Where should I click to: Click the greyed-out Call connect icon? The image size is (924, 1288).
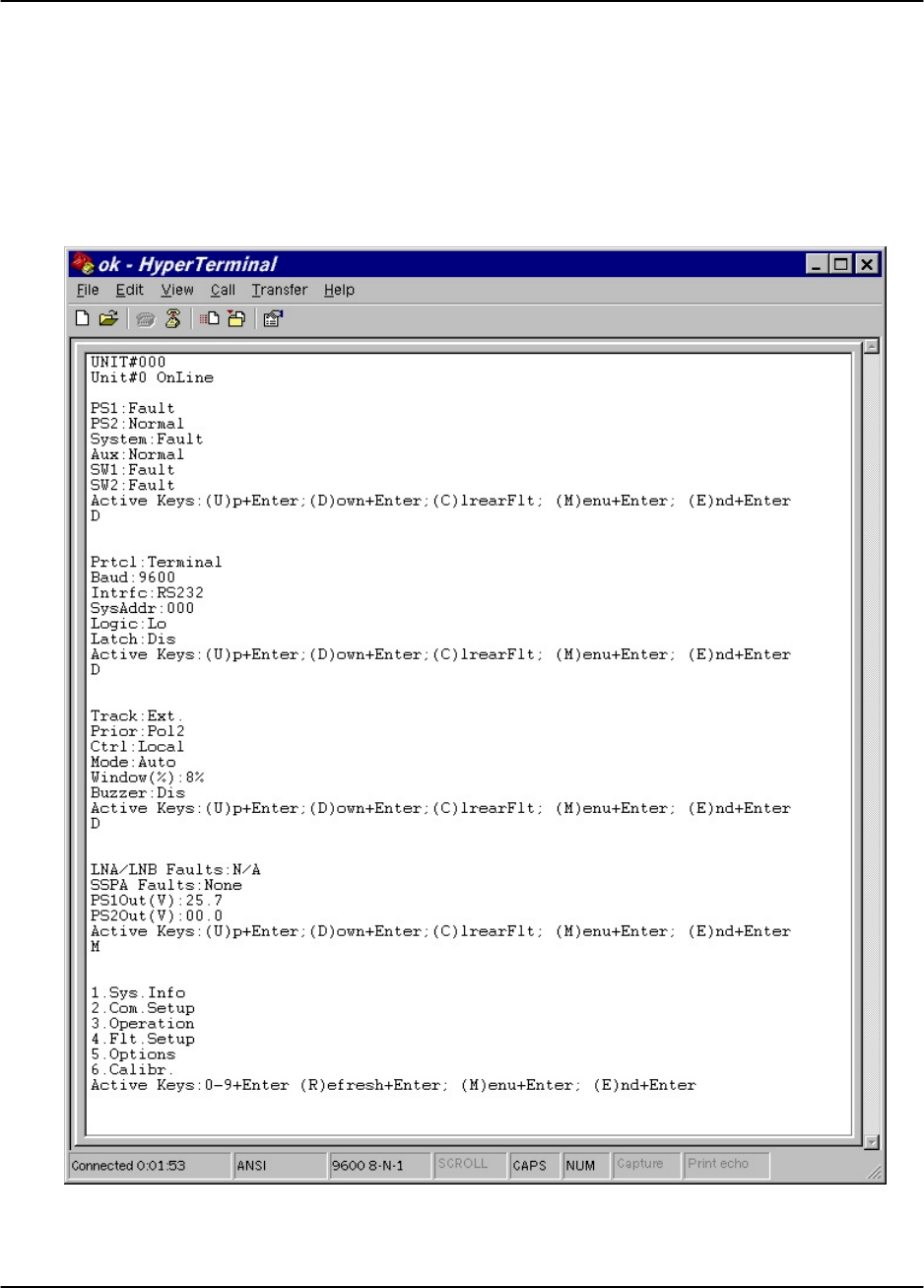[x=145, y=318]
